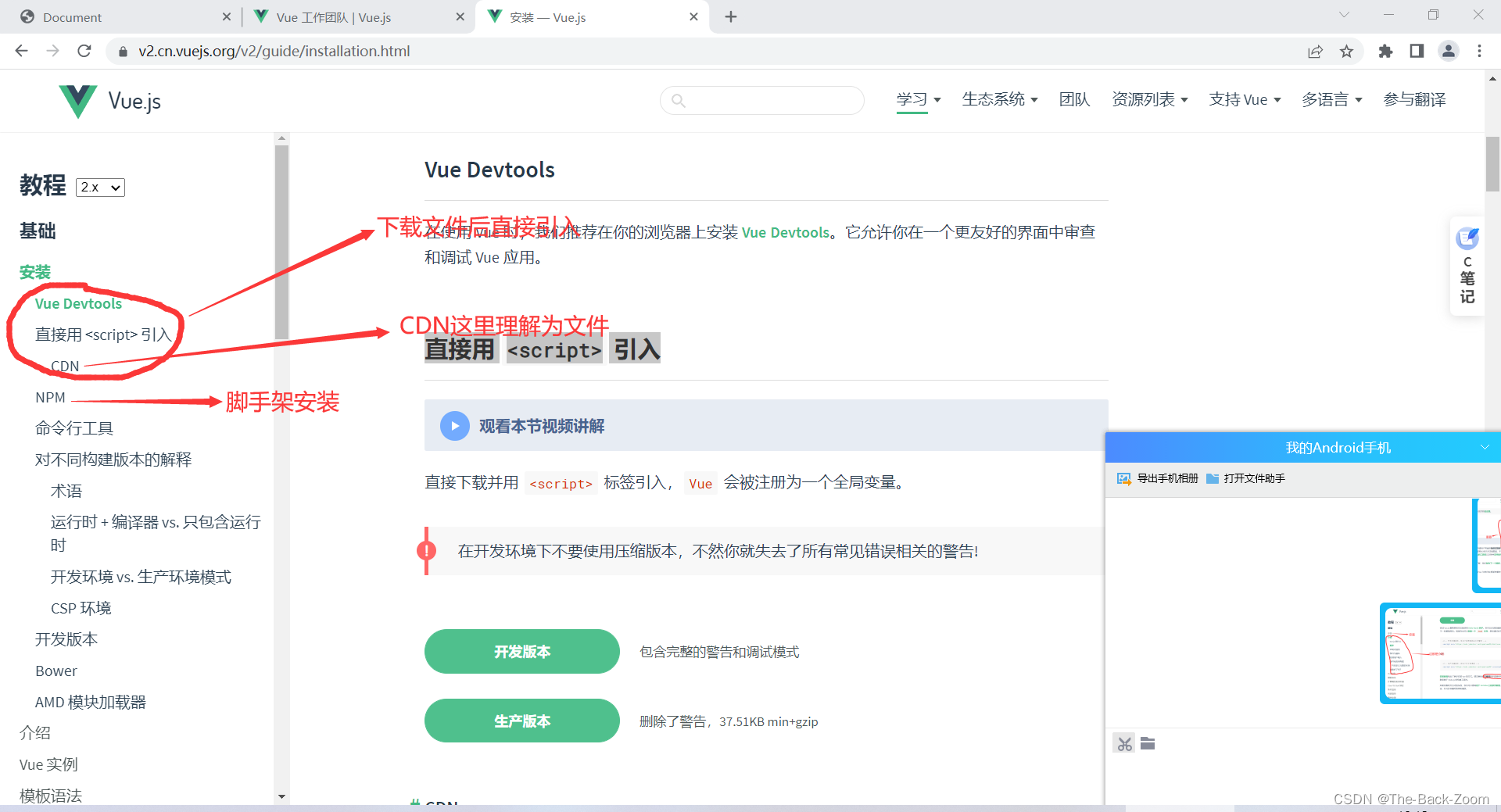Click the site search box

click(x=762, y=100)
